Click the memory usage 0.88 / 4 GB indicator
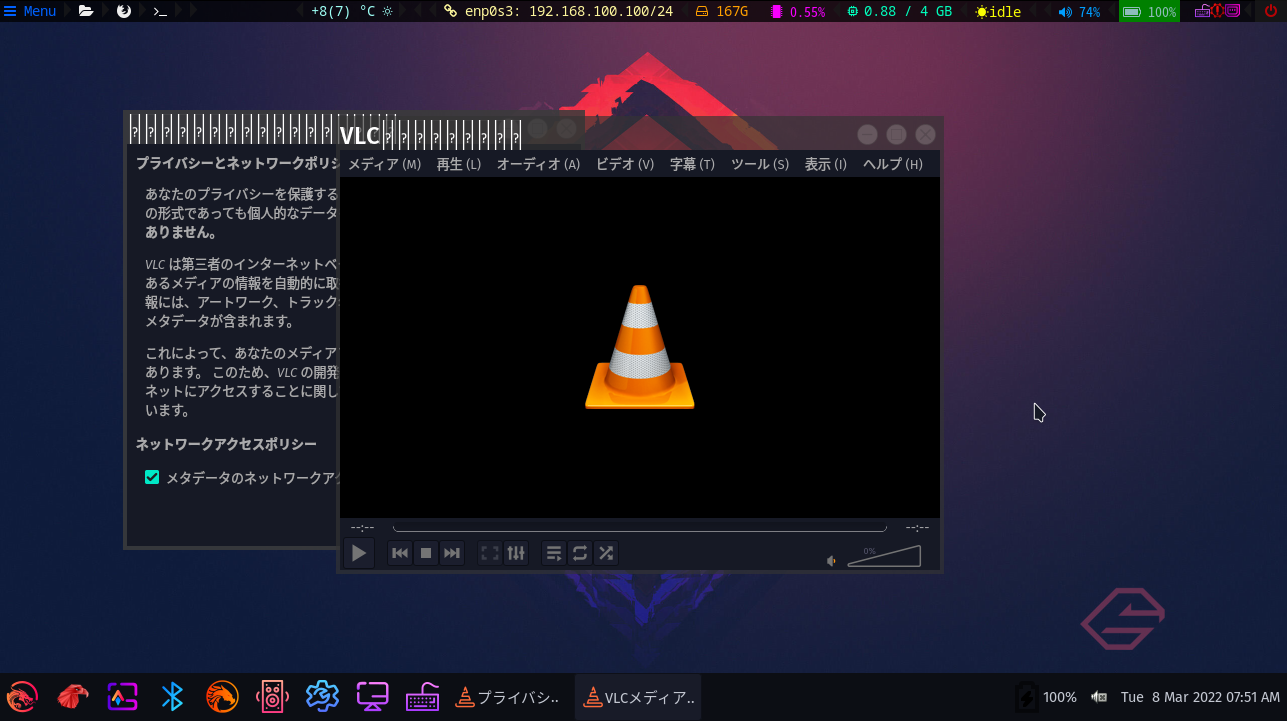 click(899, 11)
